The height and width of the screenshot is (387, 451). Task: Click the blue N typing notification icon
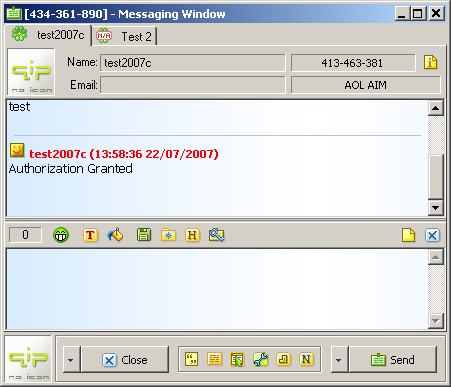point(306,359)
